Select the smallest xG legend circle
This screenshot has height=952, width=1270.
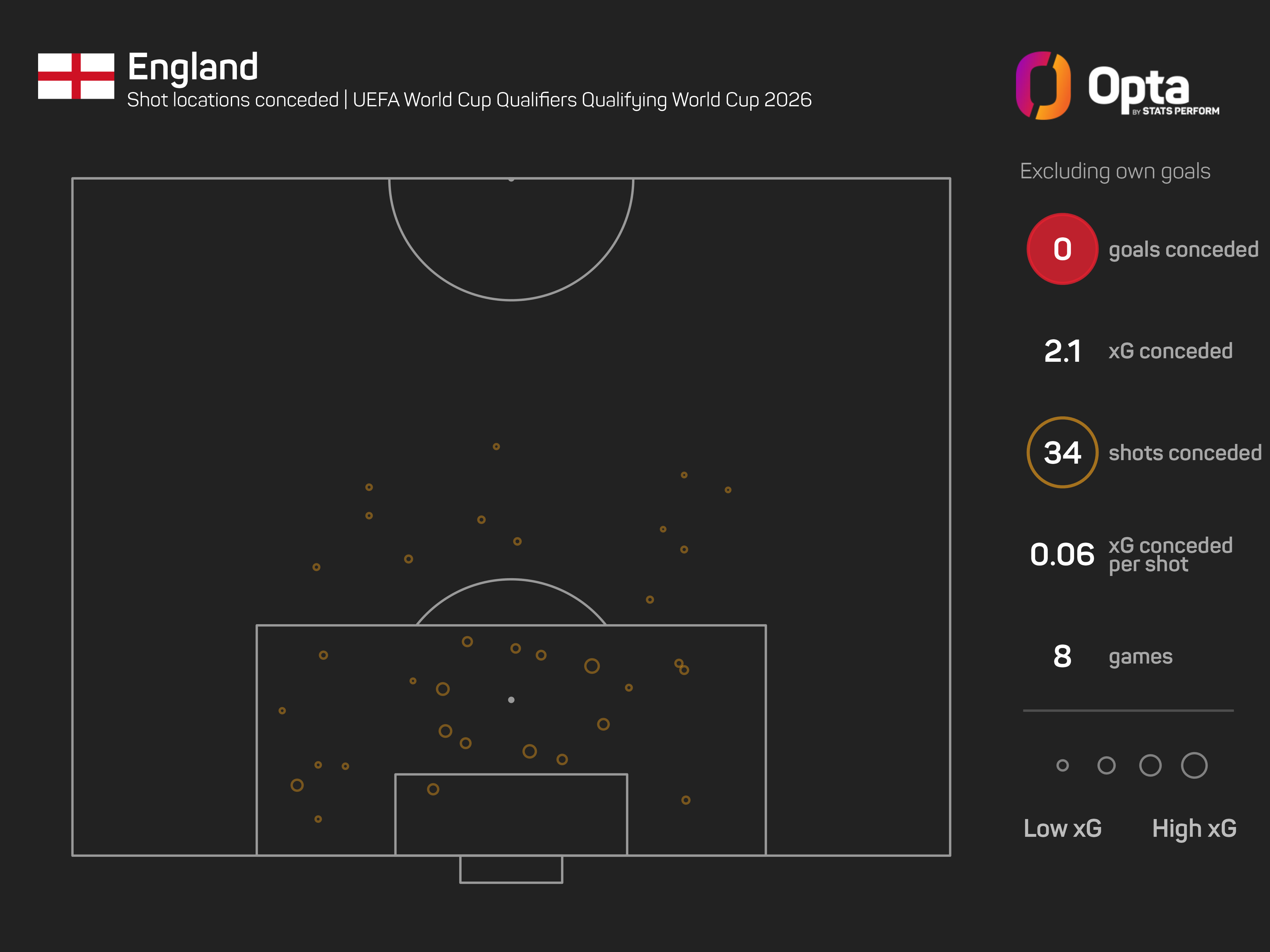coord(1062,765)
